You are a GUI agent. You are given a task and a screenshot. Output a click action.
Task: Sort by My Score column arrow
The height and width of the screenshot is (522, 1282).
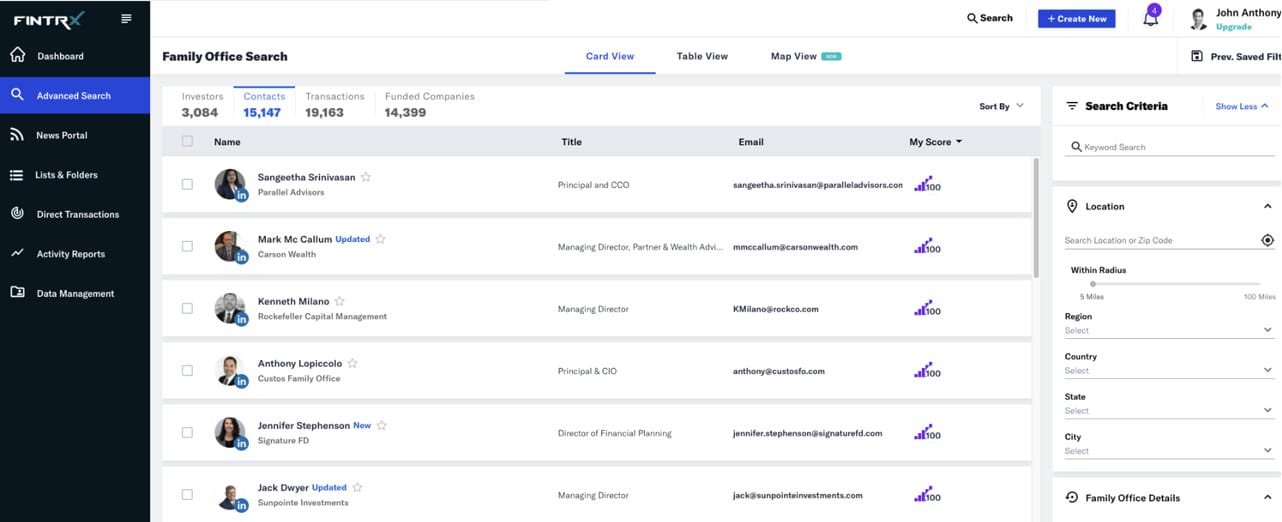[958, 142]
